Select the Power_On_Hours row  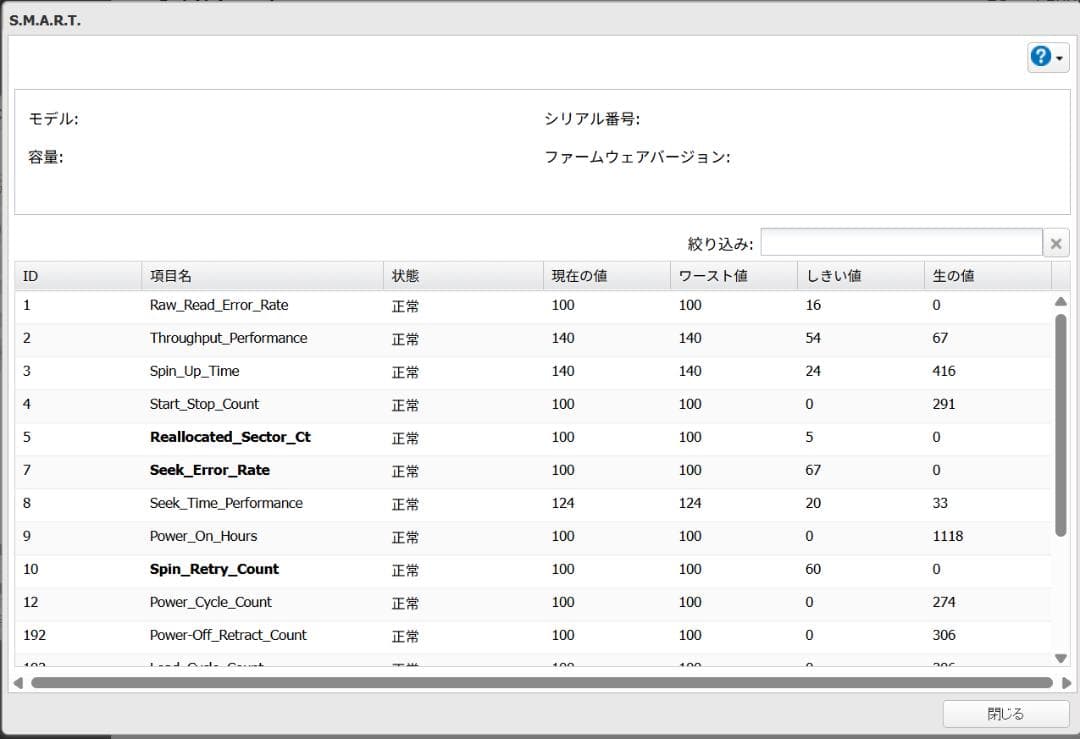[400, 536]
